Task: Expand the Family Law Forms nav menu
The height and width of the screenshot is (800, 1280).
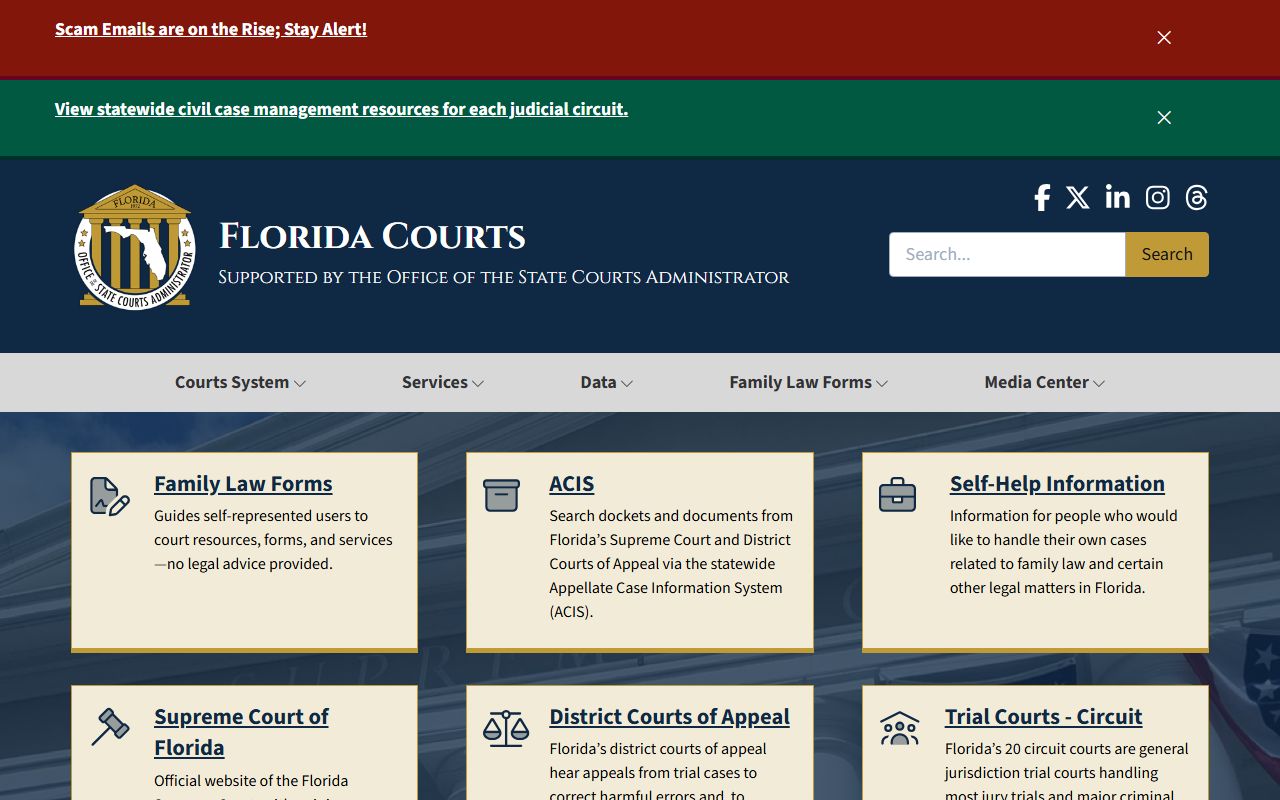Action: coord(808,382)
